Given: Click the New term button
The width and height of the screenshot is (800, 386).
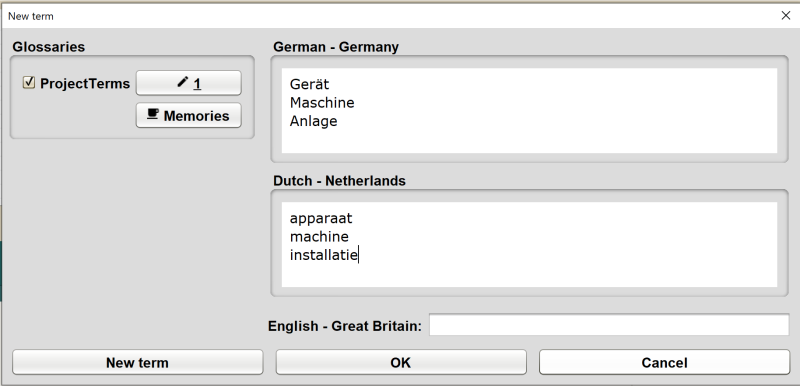Looking at the screenshot, I should 137,362.
